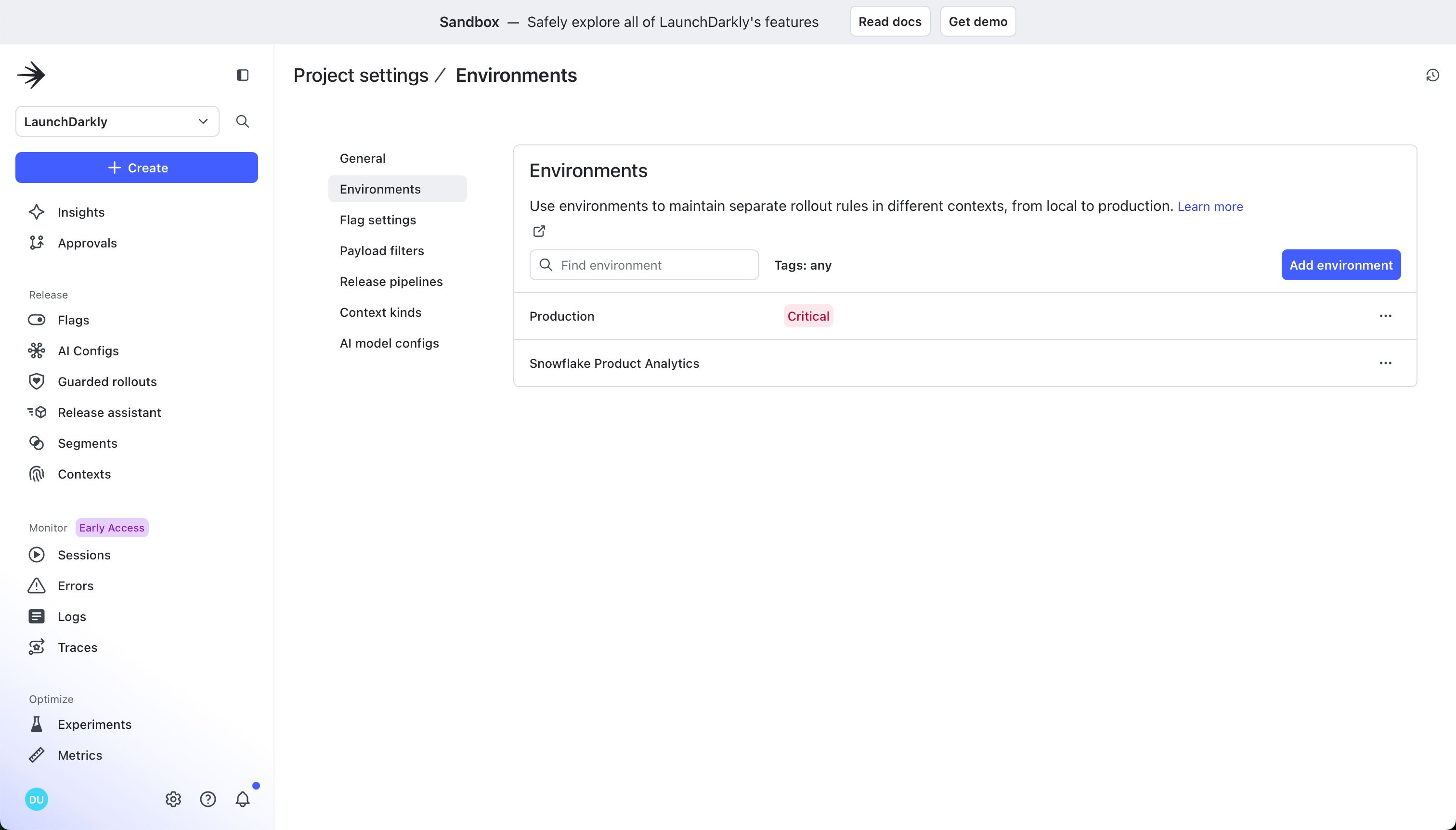Screen dimensions: 1456x830
Task: Click the Flags toggle icon
Action: point(37,320)
